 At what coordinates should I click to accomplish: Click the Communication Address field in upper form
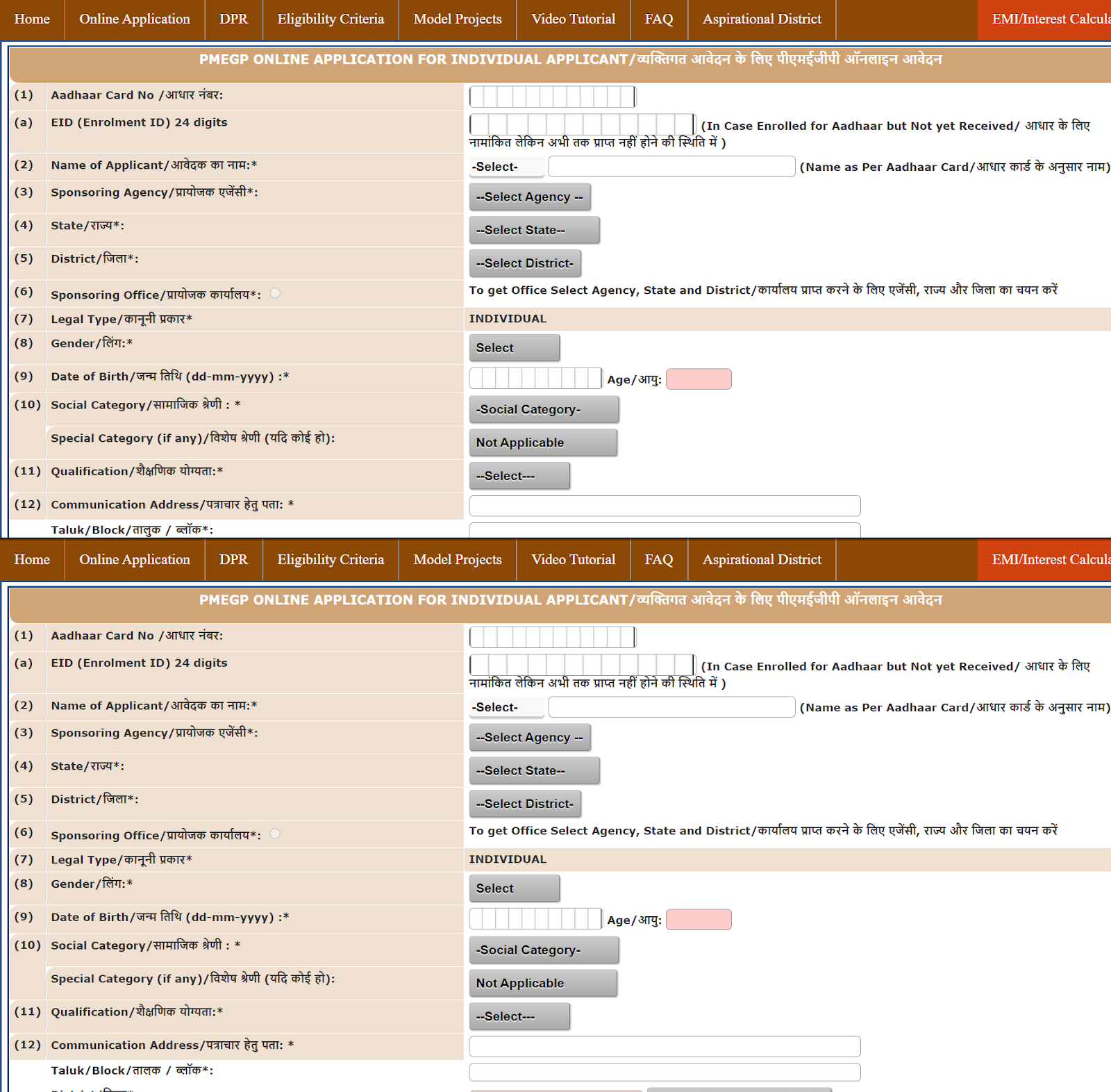coord(665,506)
